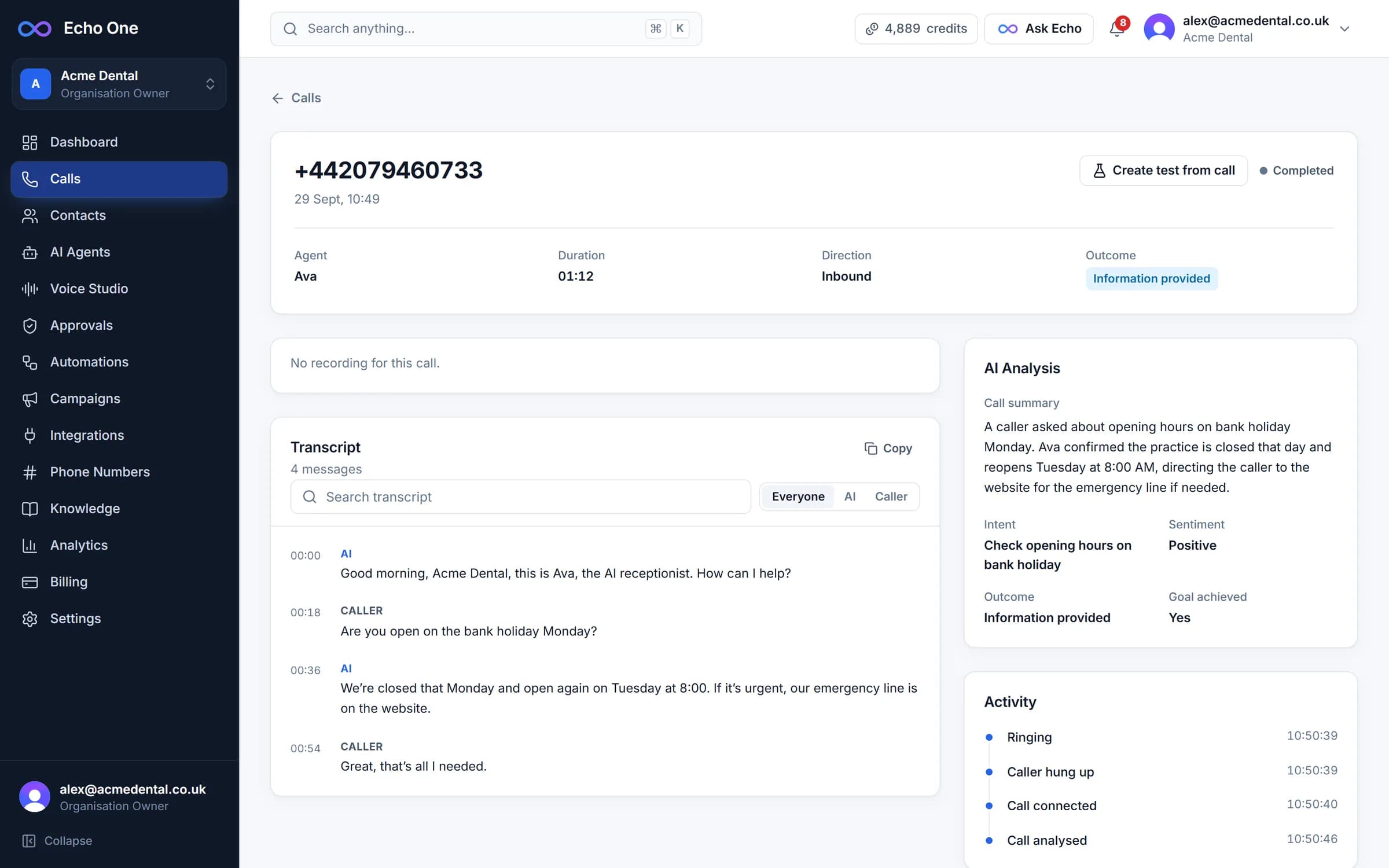
Task: Filter transcript to AI messages only
Action: point(850,496)
